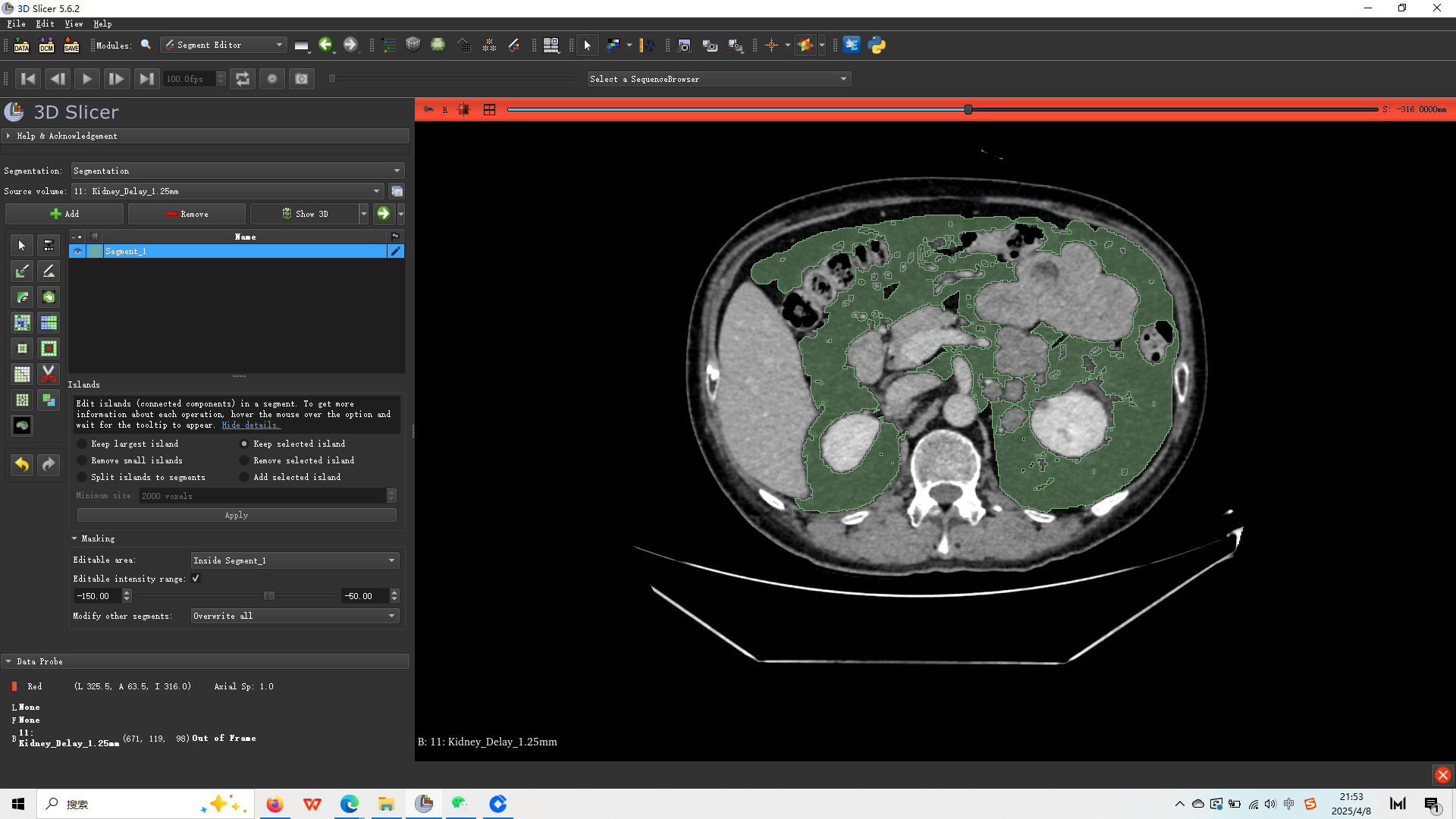This screenshot has height=819, width=1456.
Task: Click the Undo arrow button
Action: 22,464
